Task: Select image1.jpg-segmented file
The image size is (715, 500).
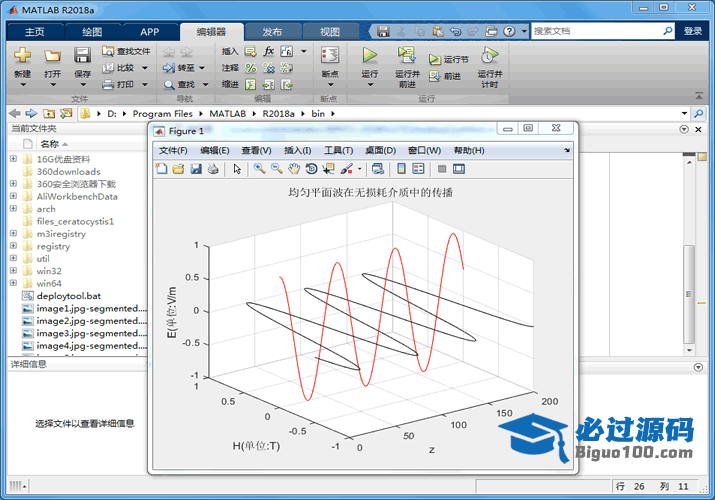Action: (91, 309)
